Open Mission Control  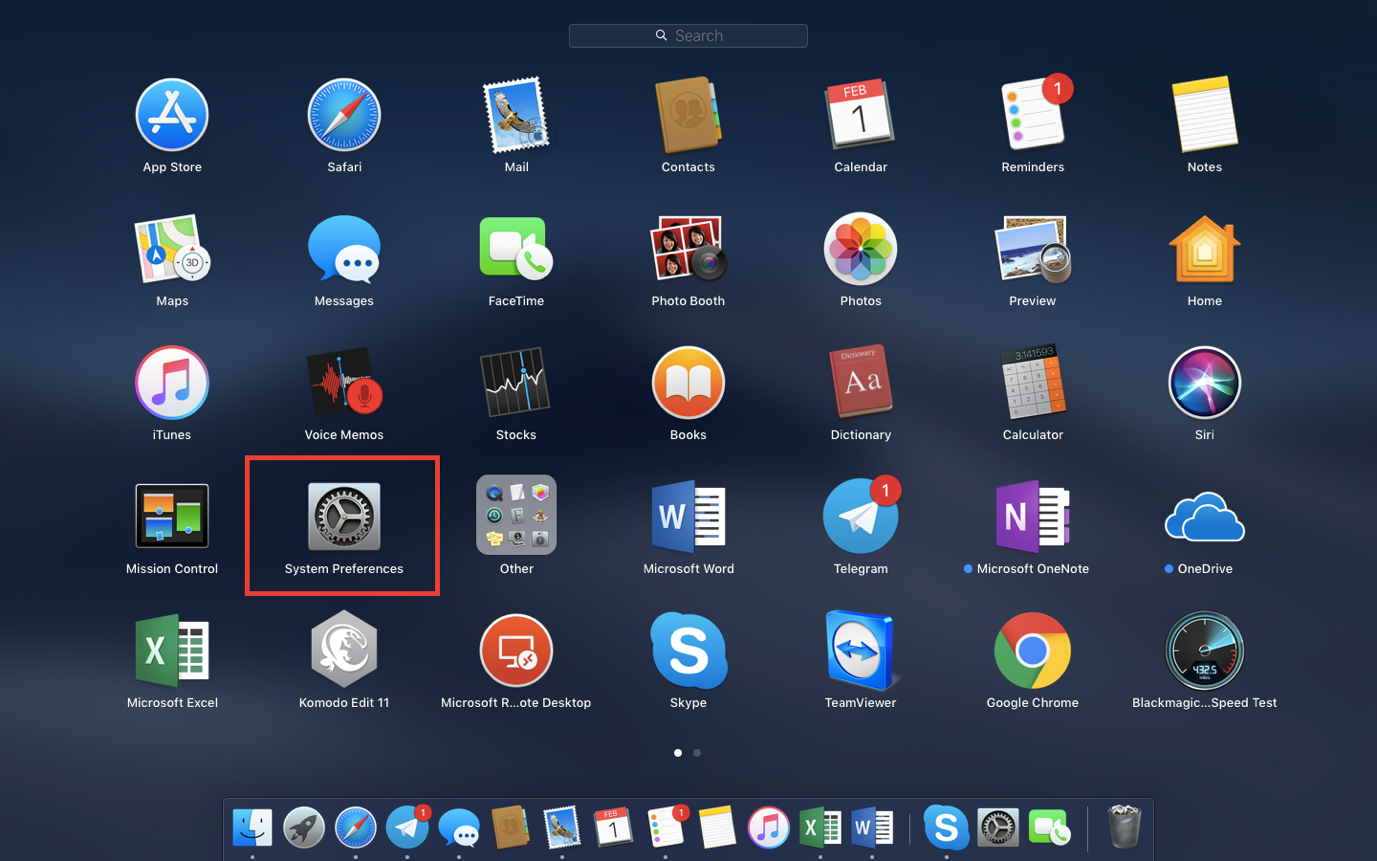pos(172,516)
